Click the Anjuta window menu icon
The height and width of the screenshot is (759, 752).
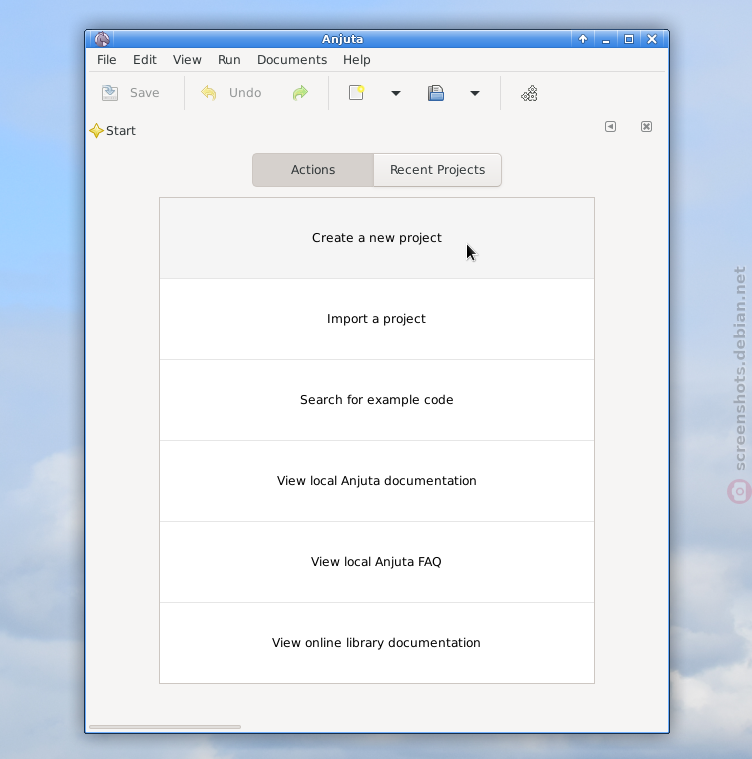[102, 39]
